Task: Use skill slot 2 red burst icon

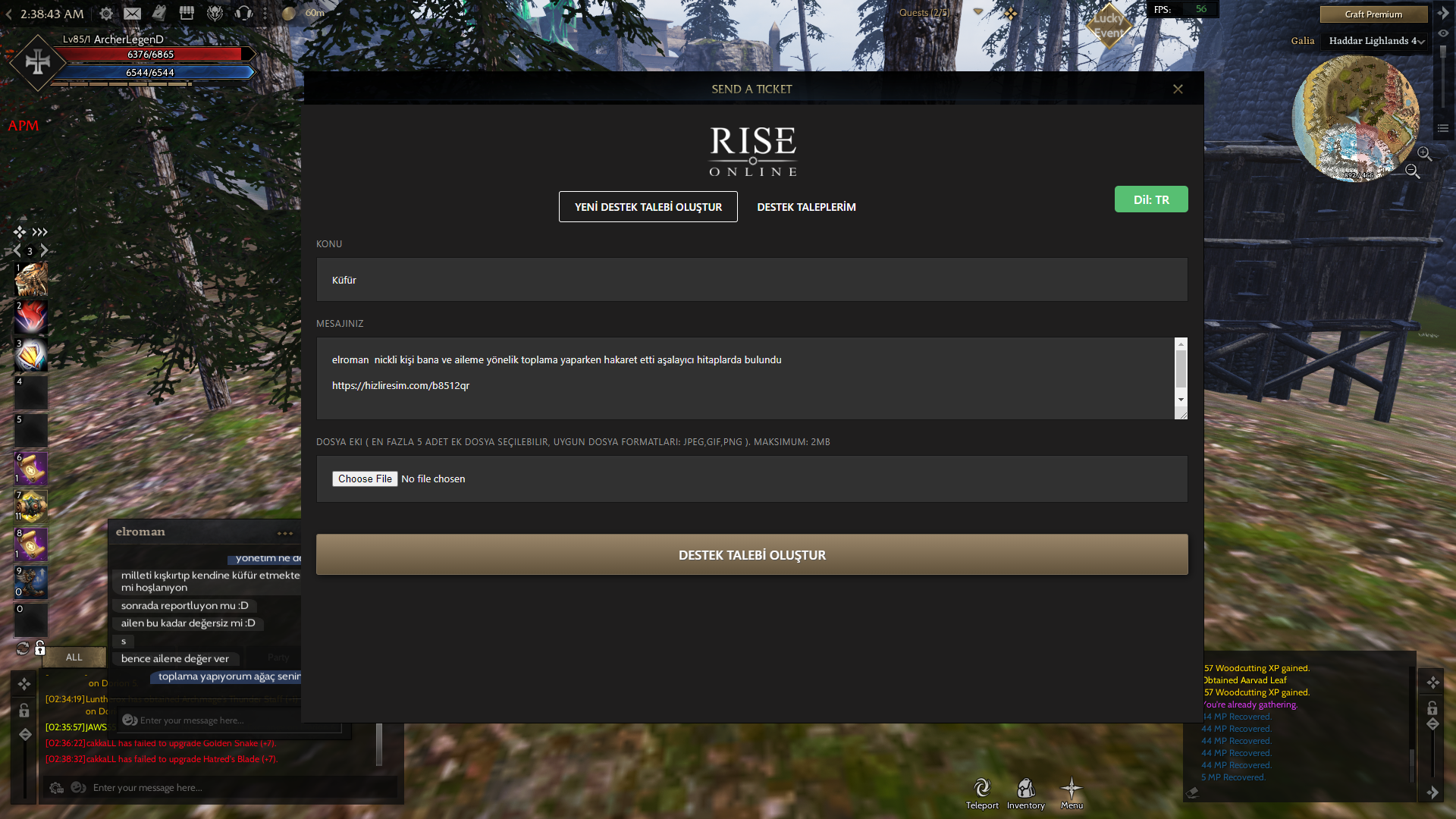Action: [x=31, y=317]
